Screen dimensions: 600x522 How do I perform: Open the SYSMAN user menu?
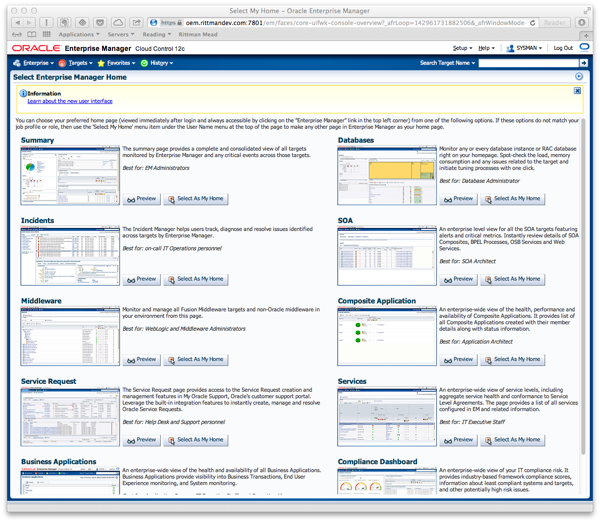pyautogui.click(x=524, y=48)
